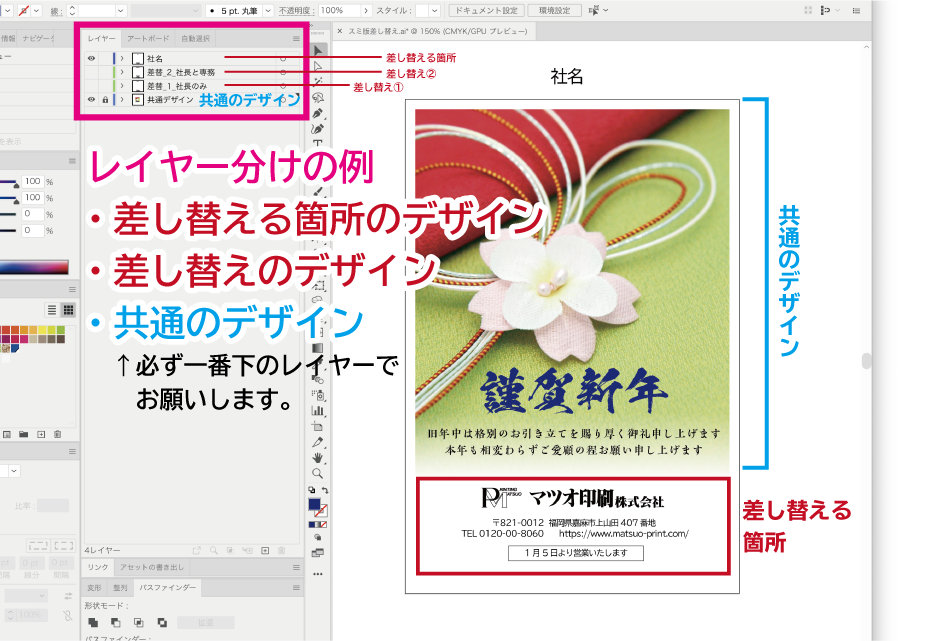940x641 pixels.
Task: Toggle the lock column on 社名 layer
Action: coord(105,58)
